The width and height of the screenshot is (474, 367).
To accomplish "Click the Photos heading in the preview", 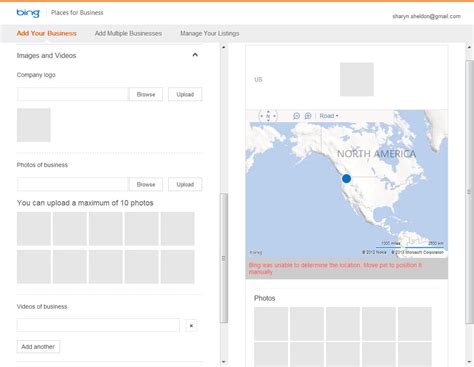I will [265, 298].
